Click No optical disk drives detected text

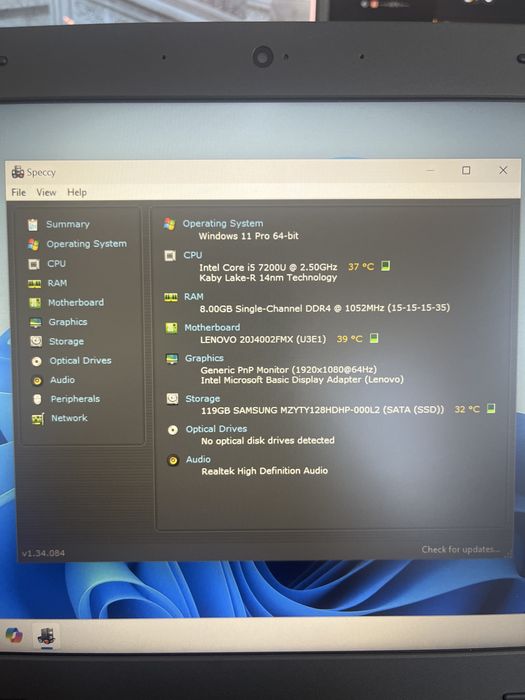(x=268, y=441)
